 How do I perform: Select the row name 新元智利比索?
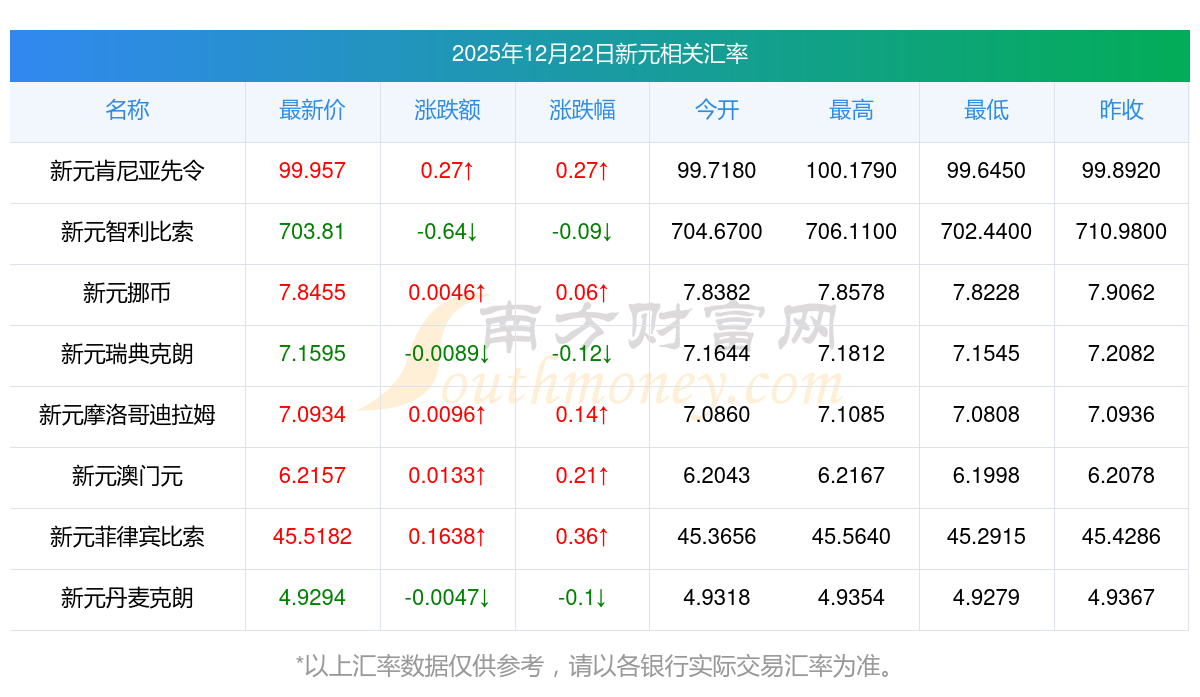click(x=127, y=232)
